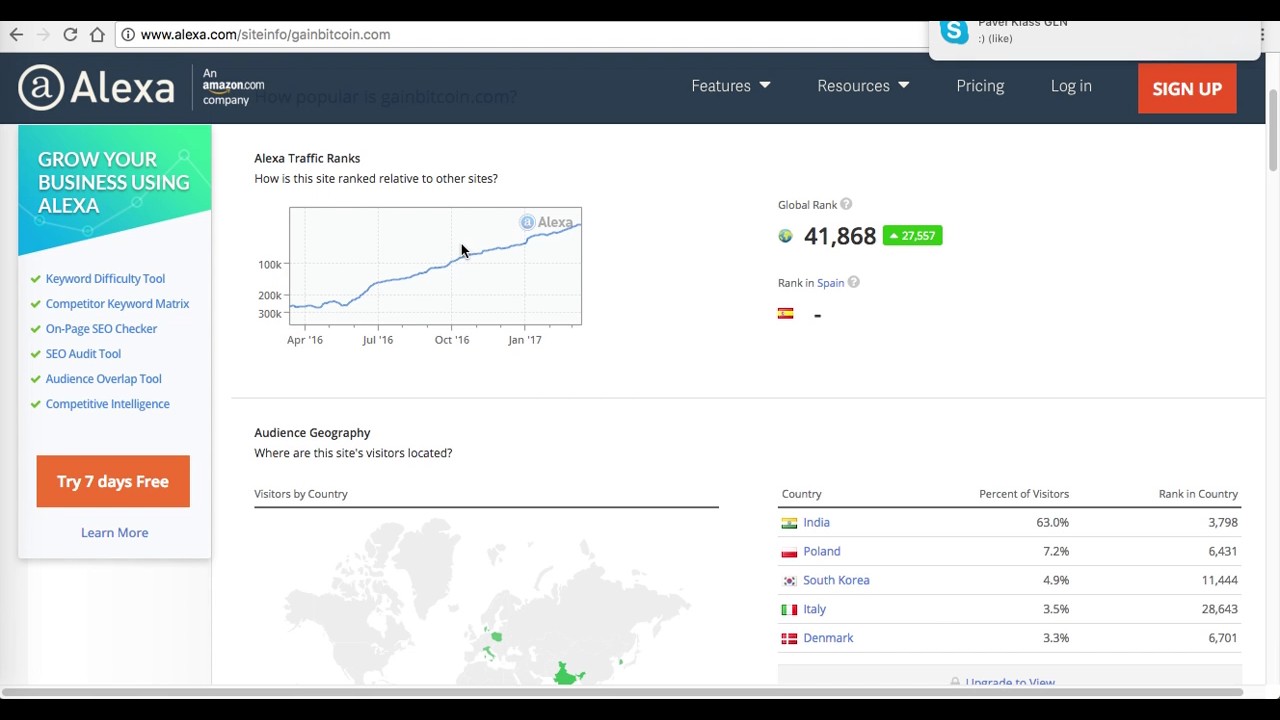Open the Pricing page

[x=980, y=86]
